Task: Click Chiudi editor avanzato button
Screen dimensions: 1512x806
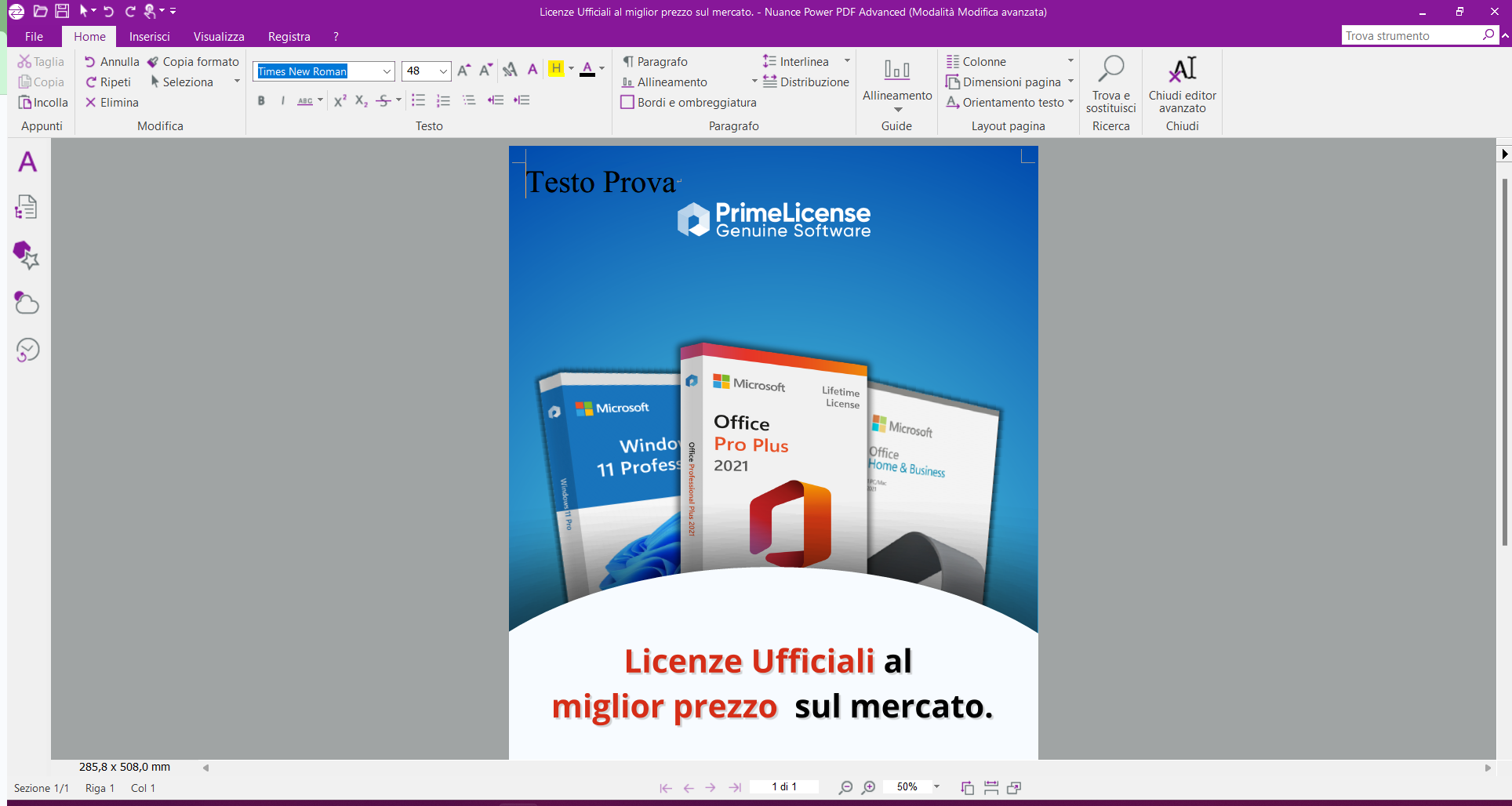Action: (x=1182, y=85)
